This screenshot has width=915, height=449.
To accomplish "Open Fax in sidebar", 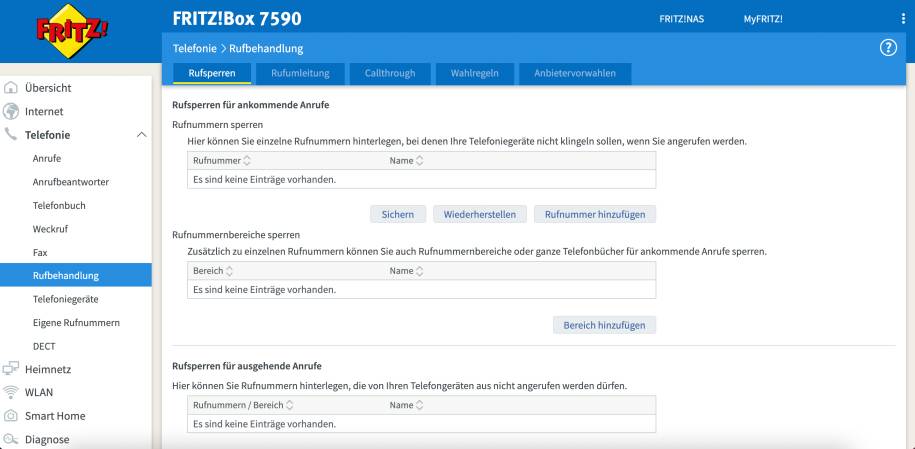I will [x=40, y=252].
